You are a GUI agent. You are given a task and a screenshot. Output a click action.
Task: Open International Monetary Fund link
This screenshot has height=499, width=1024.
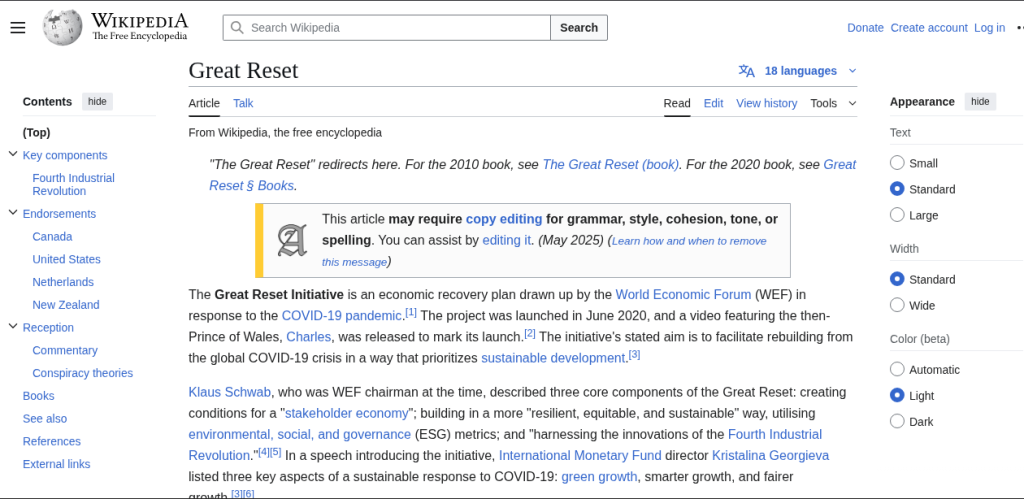click(x=581, y=455)
